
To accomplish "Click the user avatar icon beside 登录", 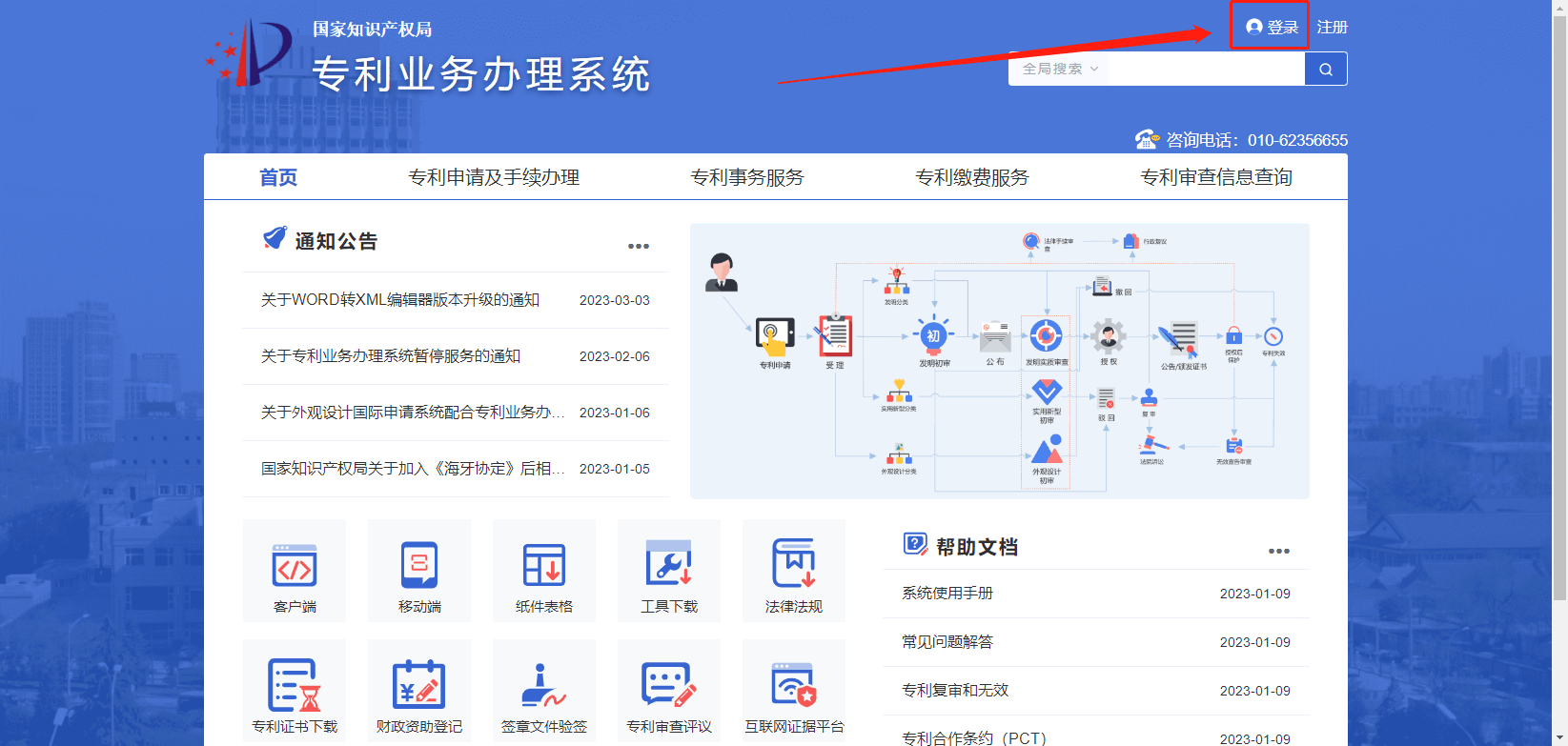I will [x=1254, y=27].
